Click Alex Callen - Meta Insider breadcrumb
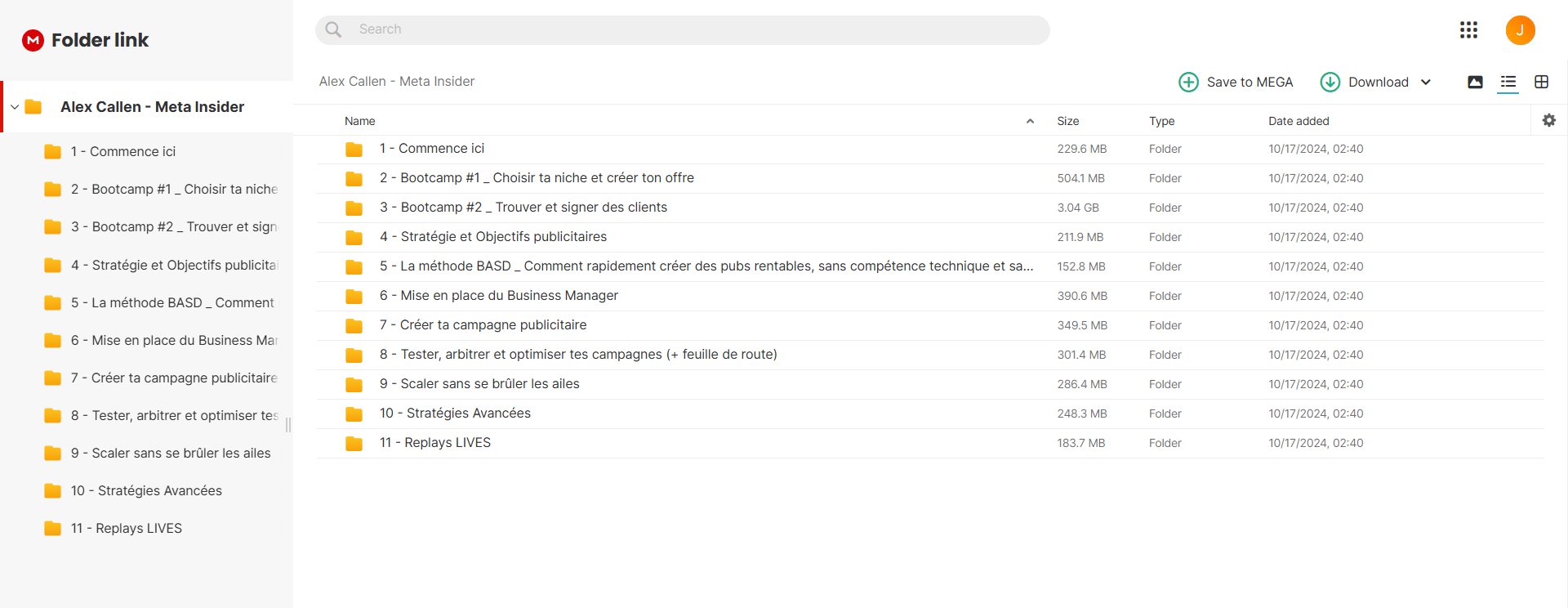This screenshot has width=1568, height=608. coord(396,82)
